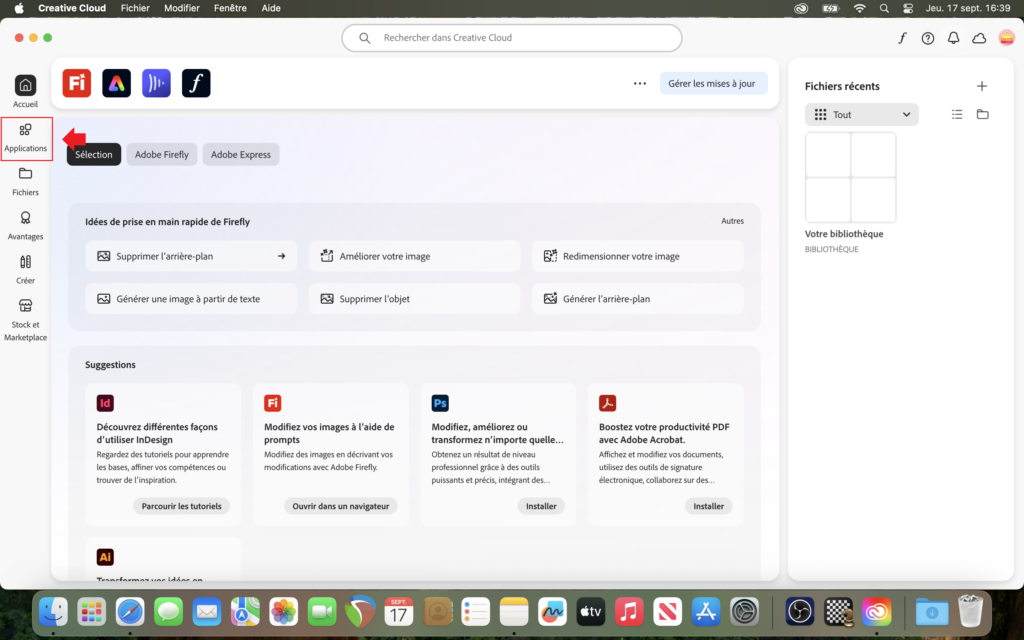Screen dimensions: 1024x640
Task: Open System Settings from the Dock
Action: click(744, 613)
